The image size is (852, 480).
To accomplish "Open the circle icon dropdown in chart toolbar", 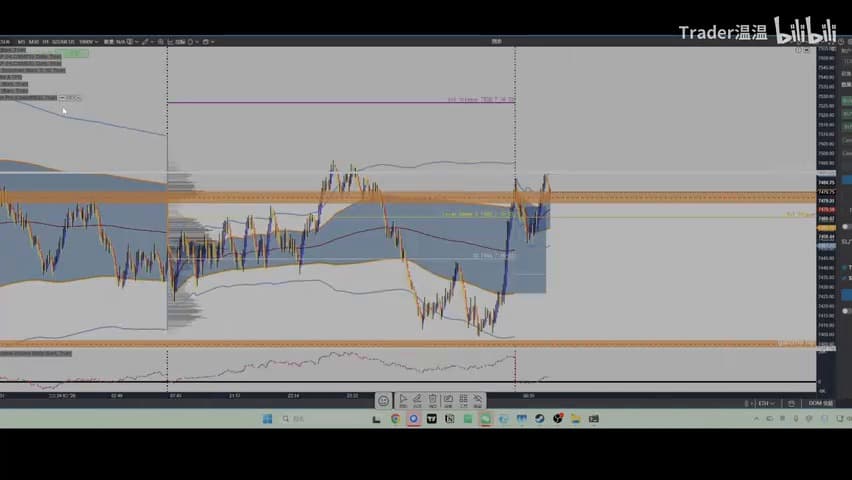I will [x=192, y=42].
